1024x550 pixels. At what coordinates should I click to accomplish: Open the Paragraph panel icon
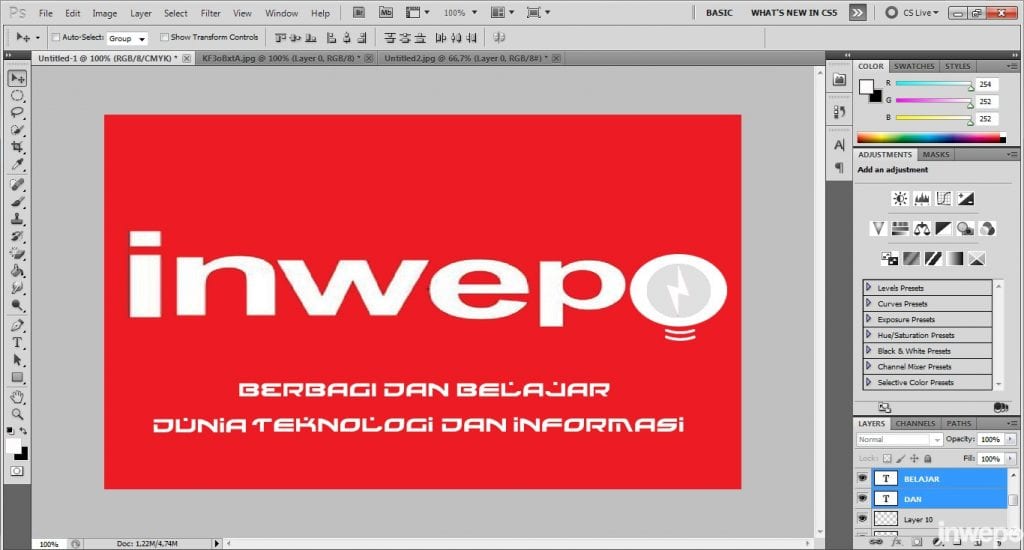(x=839, y=168)
